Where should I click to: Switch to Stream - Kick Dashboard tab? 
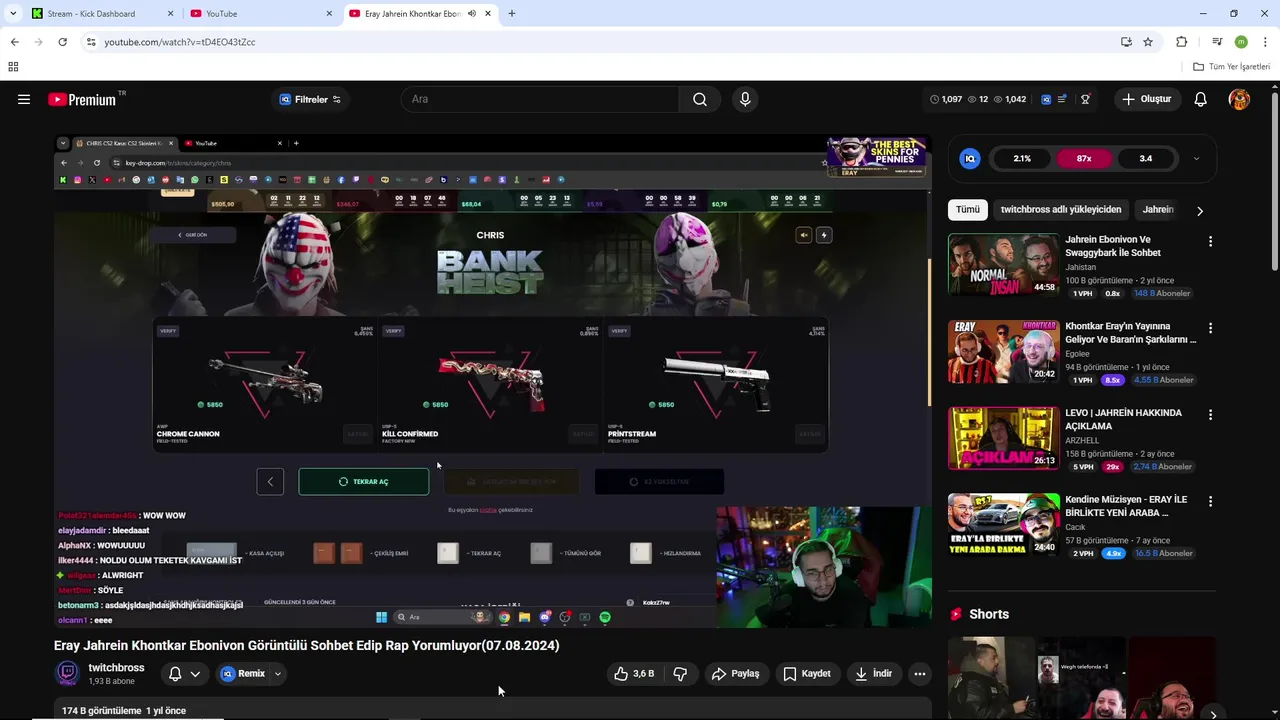click(102, 14)
